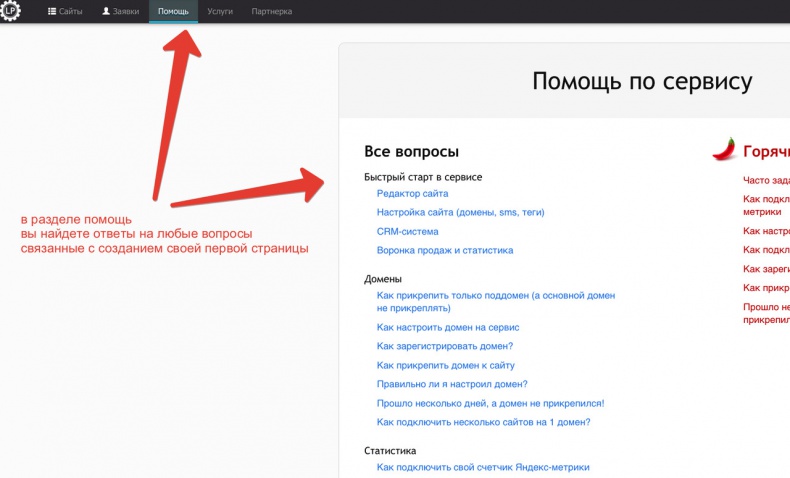
Task: Open Как настроить домен на сервис
Action: [x=448, y=327]
